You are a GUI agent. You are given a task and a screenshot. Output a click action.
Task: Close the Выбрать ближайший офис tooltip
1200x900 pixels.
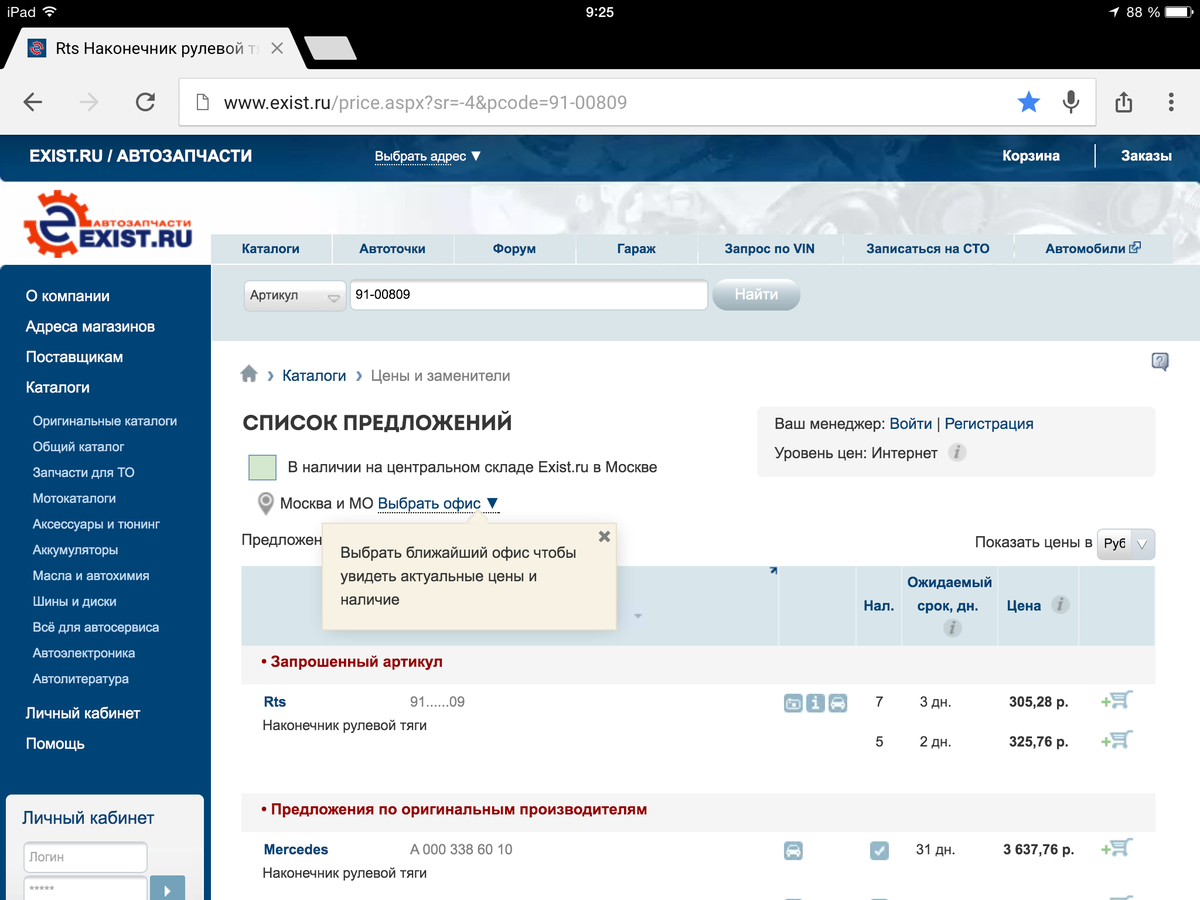click(604, 536)
